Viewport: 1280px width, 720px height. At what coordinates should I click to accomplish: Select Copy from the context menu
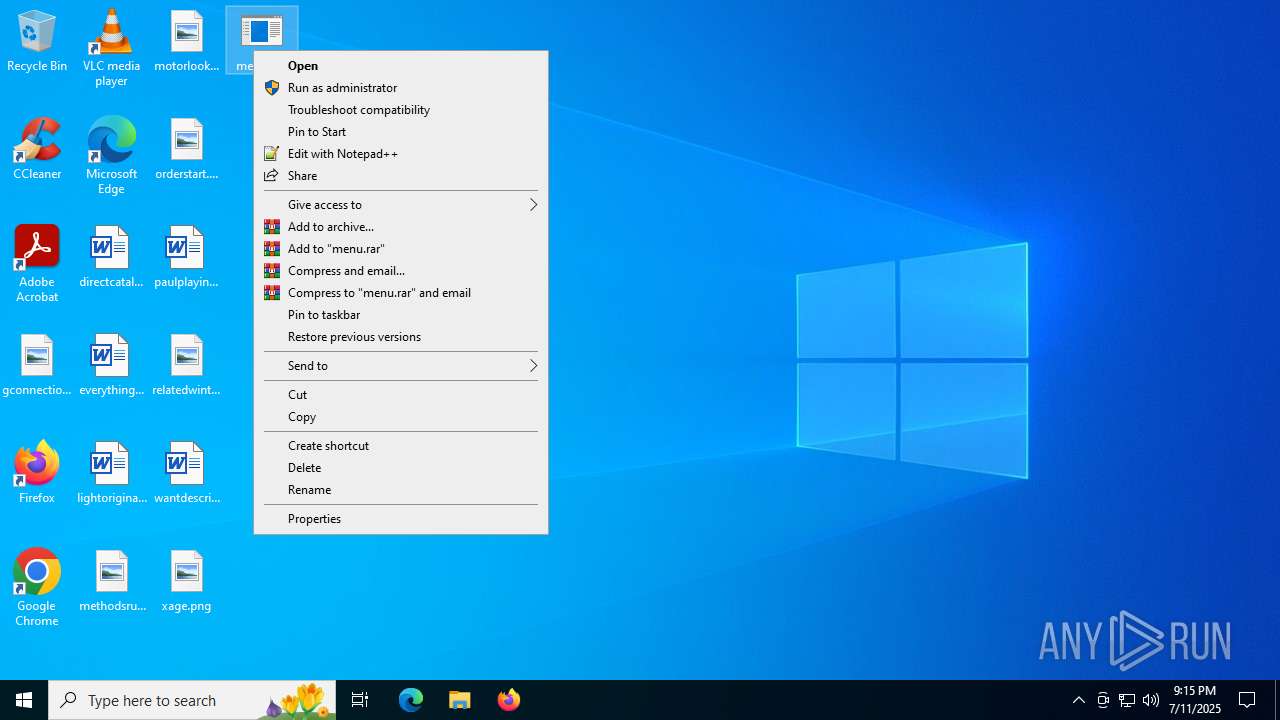click(401, 417)
